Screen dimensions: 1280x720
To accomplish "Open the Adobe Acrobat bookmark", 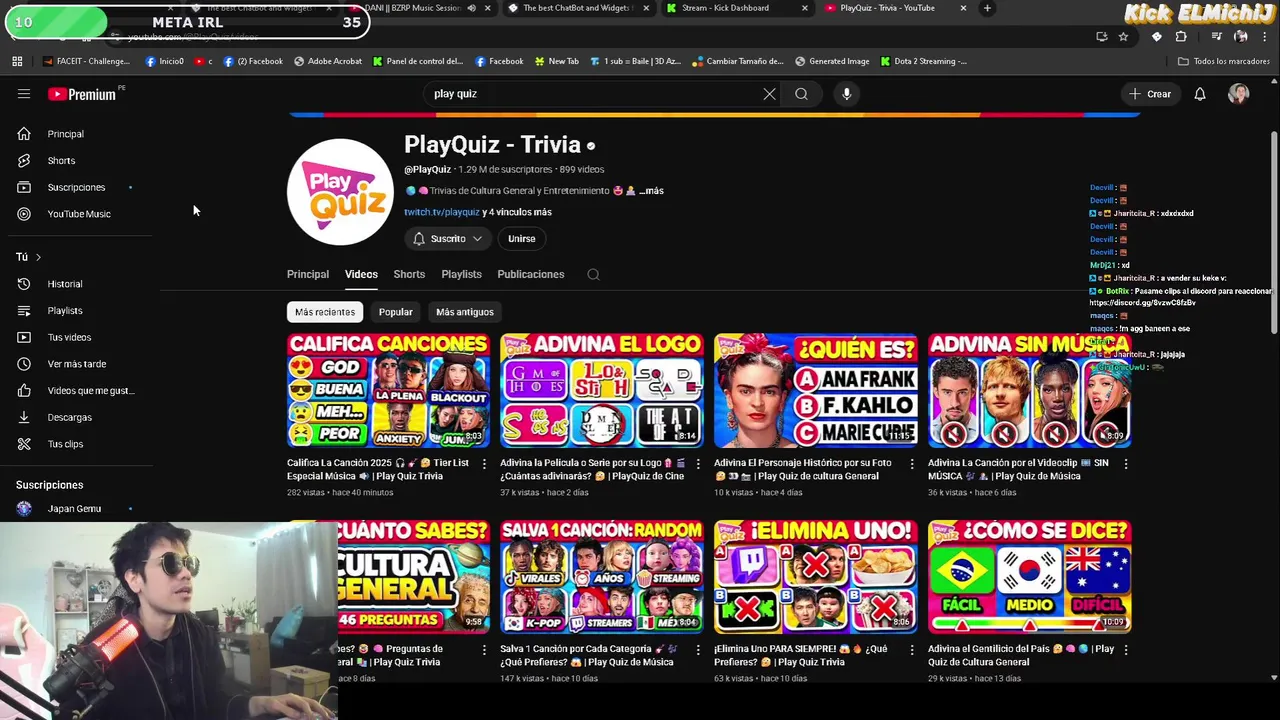I will [x=328, y=61].
